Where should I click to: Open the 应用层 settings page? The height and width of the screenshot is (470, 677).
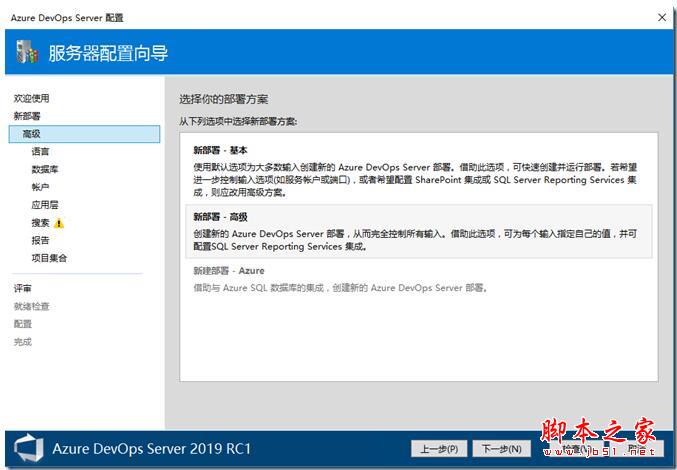tap(44, 205)
